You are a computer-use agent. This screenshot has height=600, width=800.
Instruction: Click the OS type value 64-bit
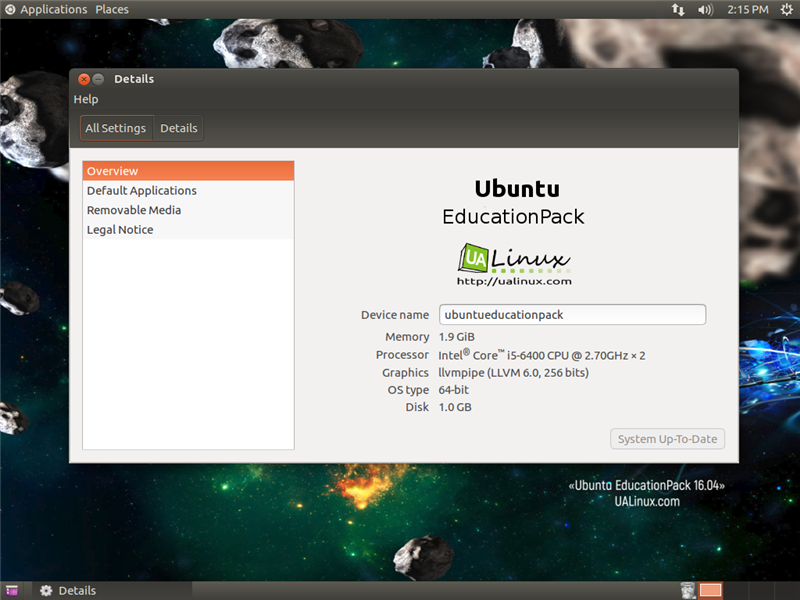[454, 390]
